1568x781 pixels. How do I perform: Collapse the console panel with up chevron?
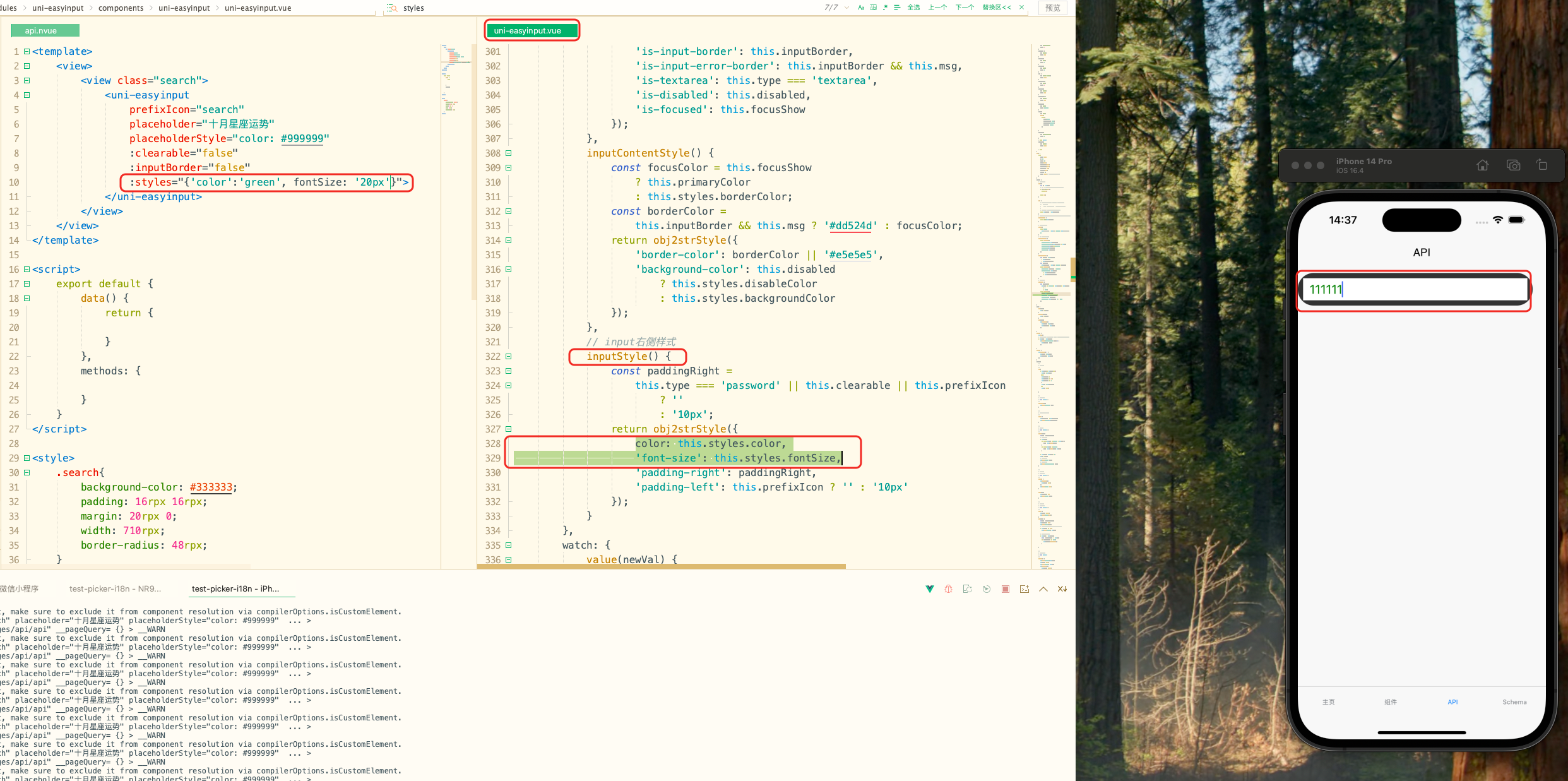[x=1043, y=589]
